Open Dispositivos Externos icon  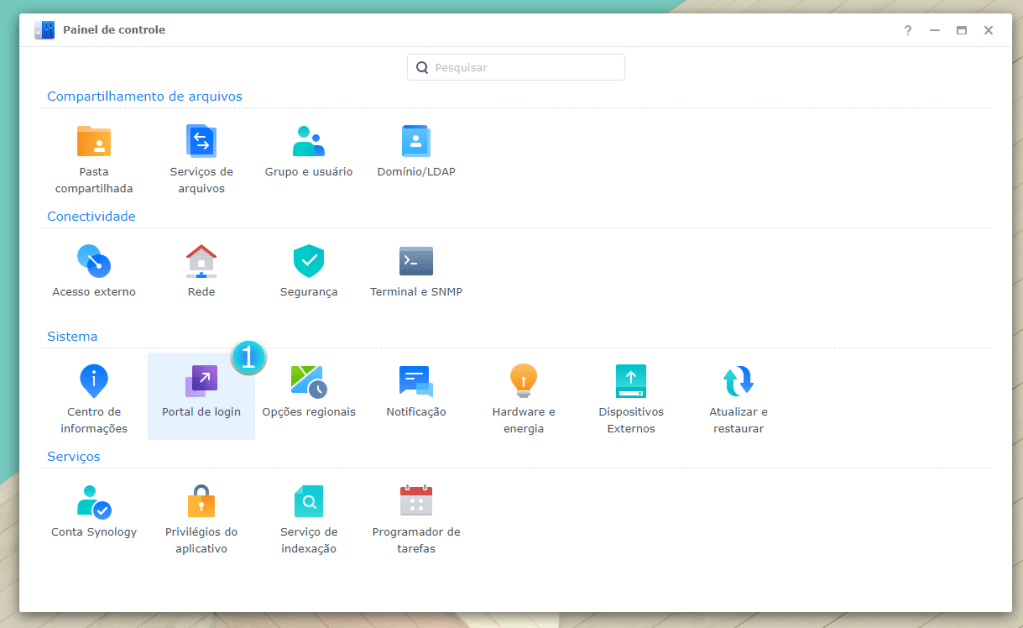pyautogui.click(x=631, y=382)
